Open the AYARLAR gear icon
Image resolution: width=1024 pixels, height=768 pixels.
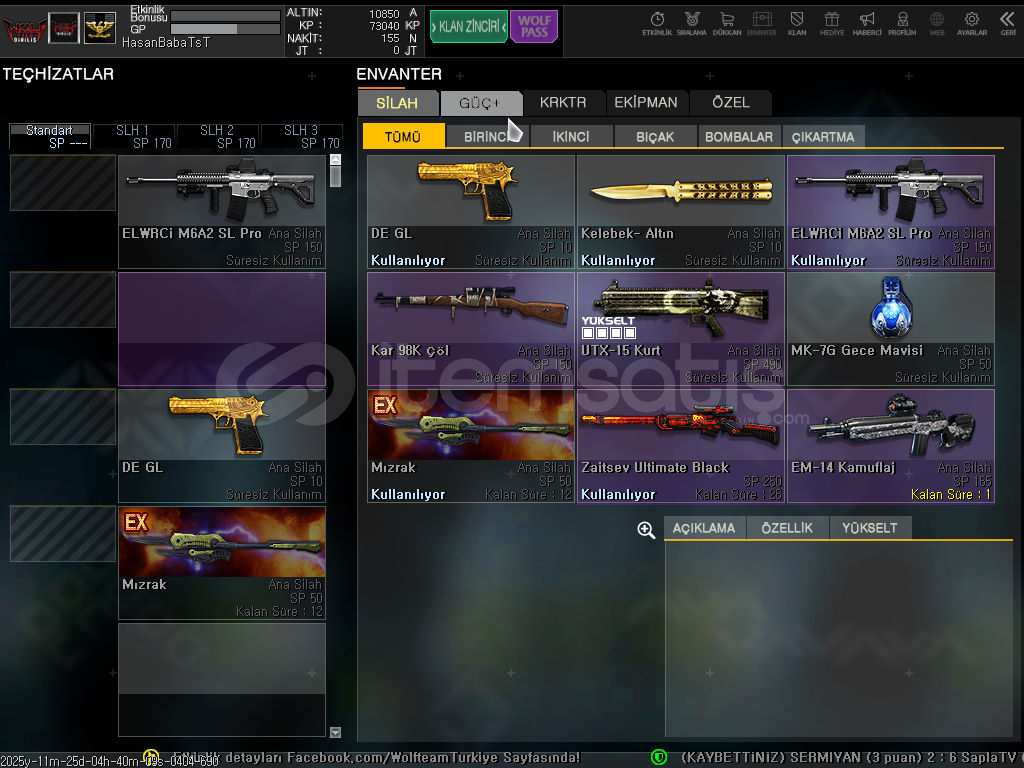pos(972,24)
